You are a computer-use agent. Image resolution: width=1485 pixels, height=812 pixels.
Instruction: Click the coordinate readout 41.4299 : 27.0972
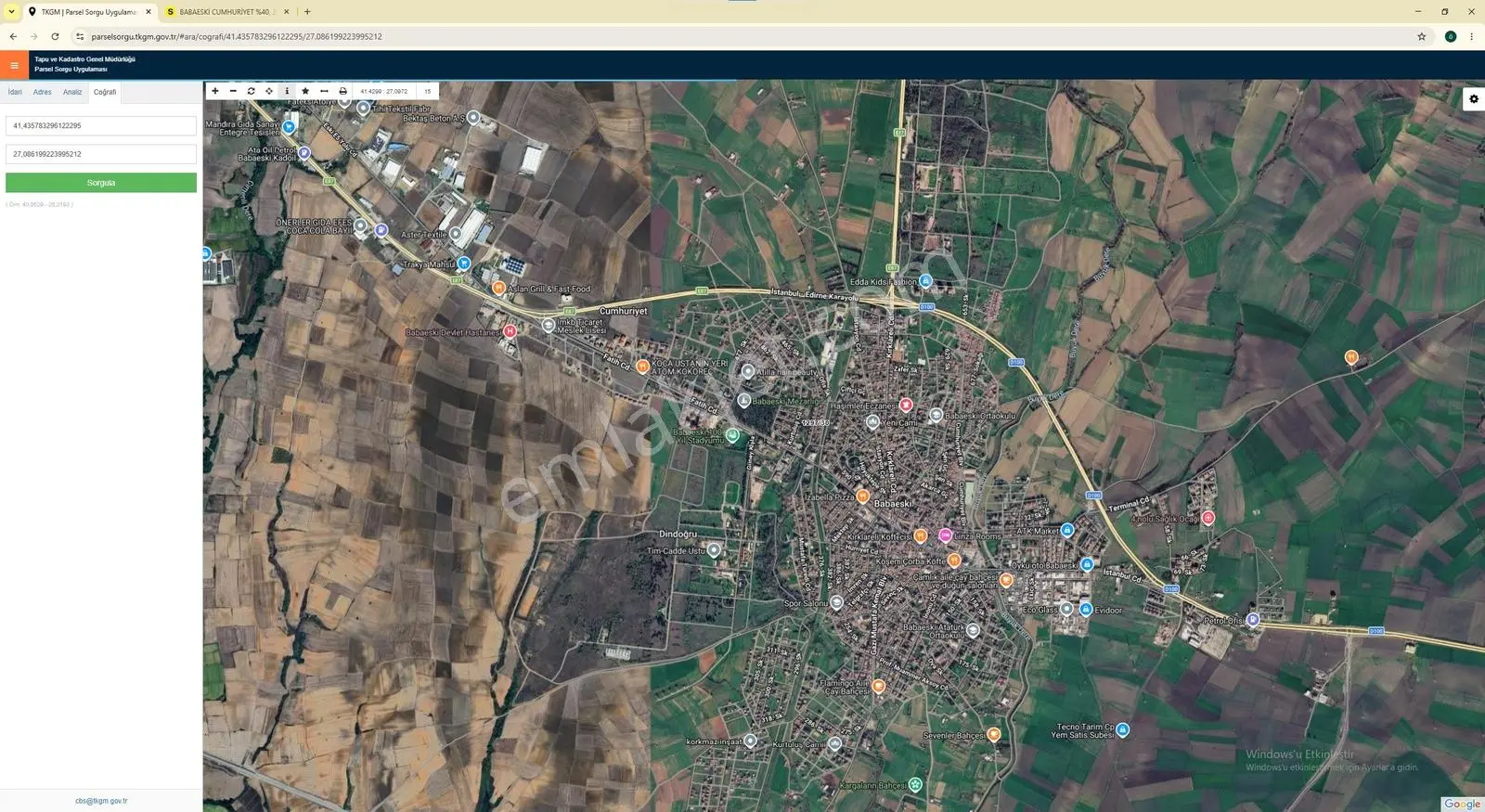point(384,91)
